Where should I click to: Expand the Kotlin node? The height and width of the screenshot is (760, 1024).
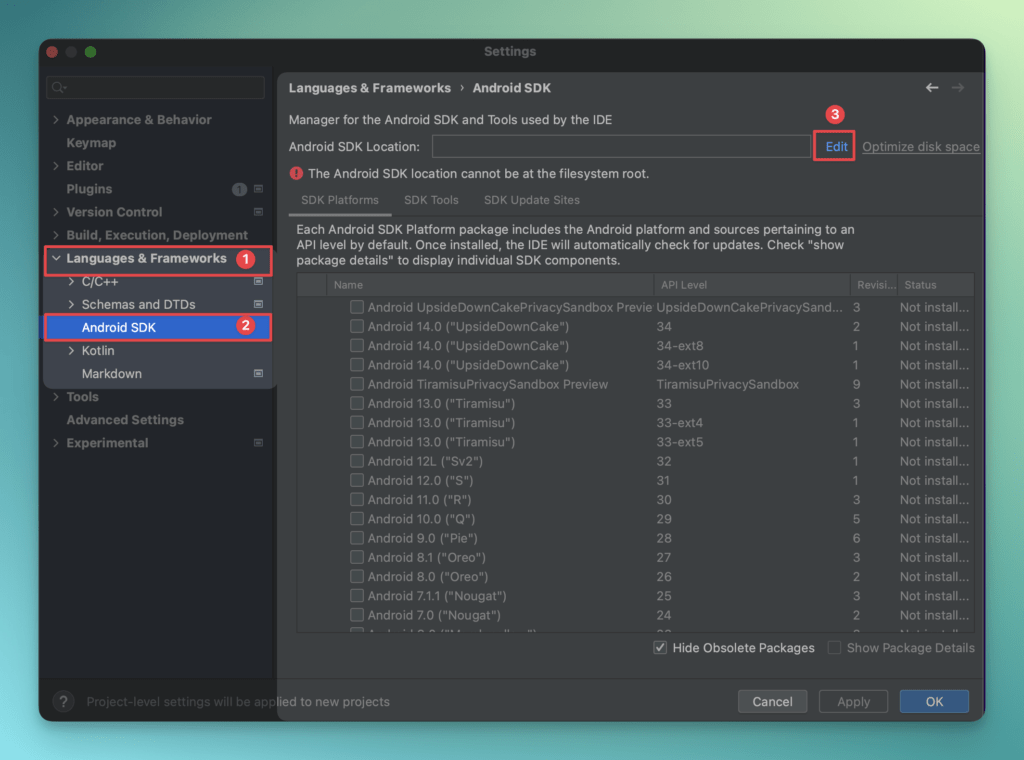71,351
